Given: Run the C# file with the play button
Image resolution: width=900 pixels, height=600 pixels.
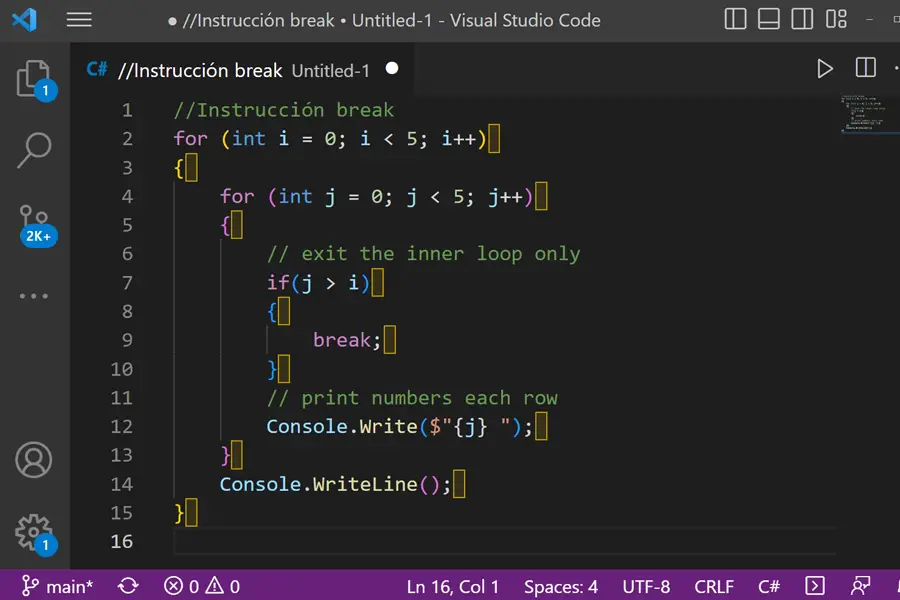Looking at the screenshot, I should pyautogui.click(x=824, y=68).
